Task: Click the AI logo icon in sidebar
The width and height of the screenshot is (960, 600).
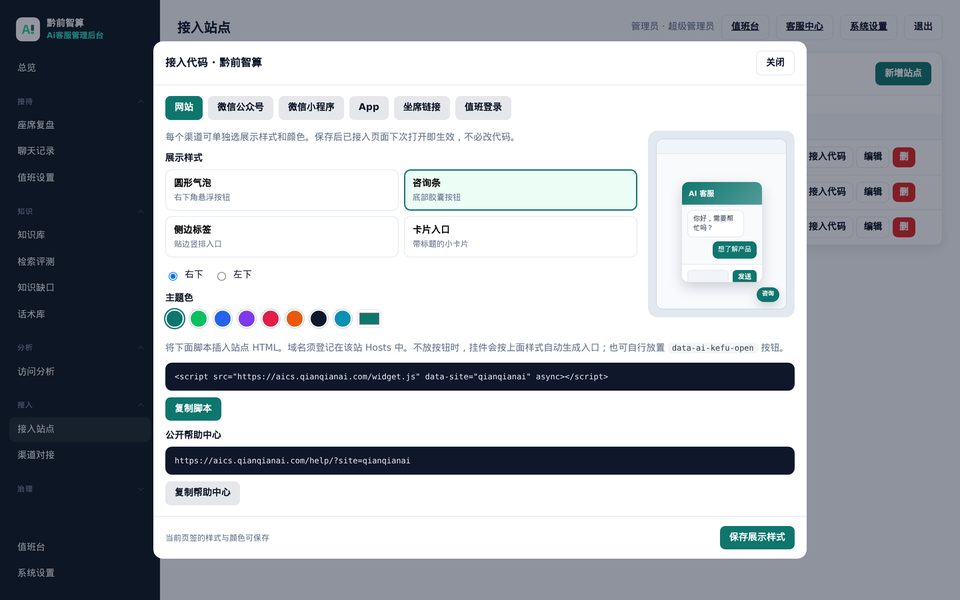Action: (28, 29)
